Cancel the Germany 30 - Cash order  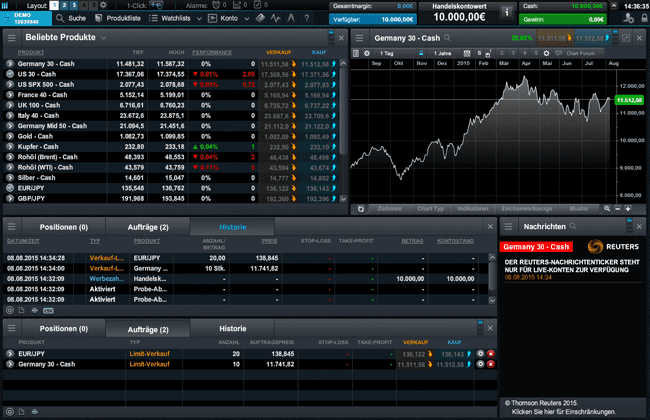click(491, 364)
